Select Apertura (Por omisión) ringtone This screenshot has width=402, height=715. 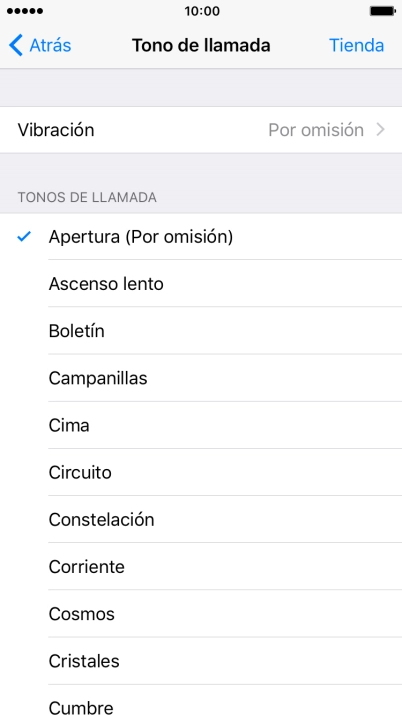point(201,237)
